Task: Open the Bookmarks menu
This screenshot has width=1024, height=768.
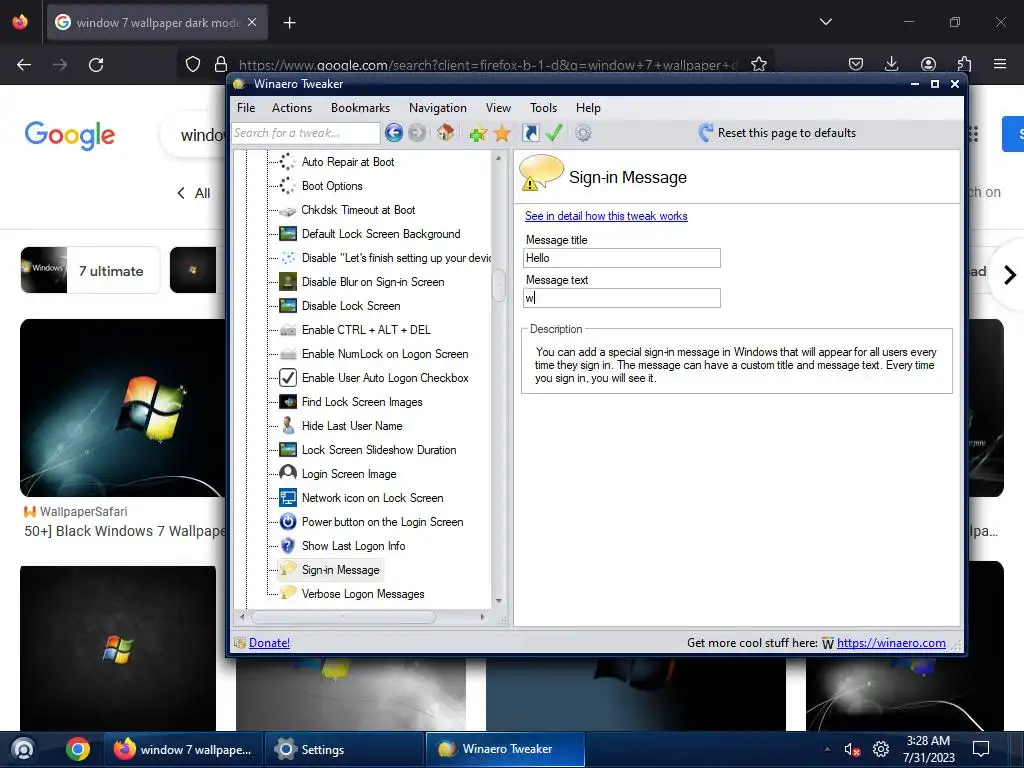Action: [360, 108]
